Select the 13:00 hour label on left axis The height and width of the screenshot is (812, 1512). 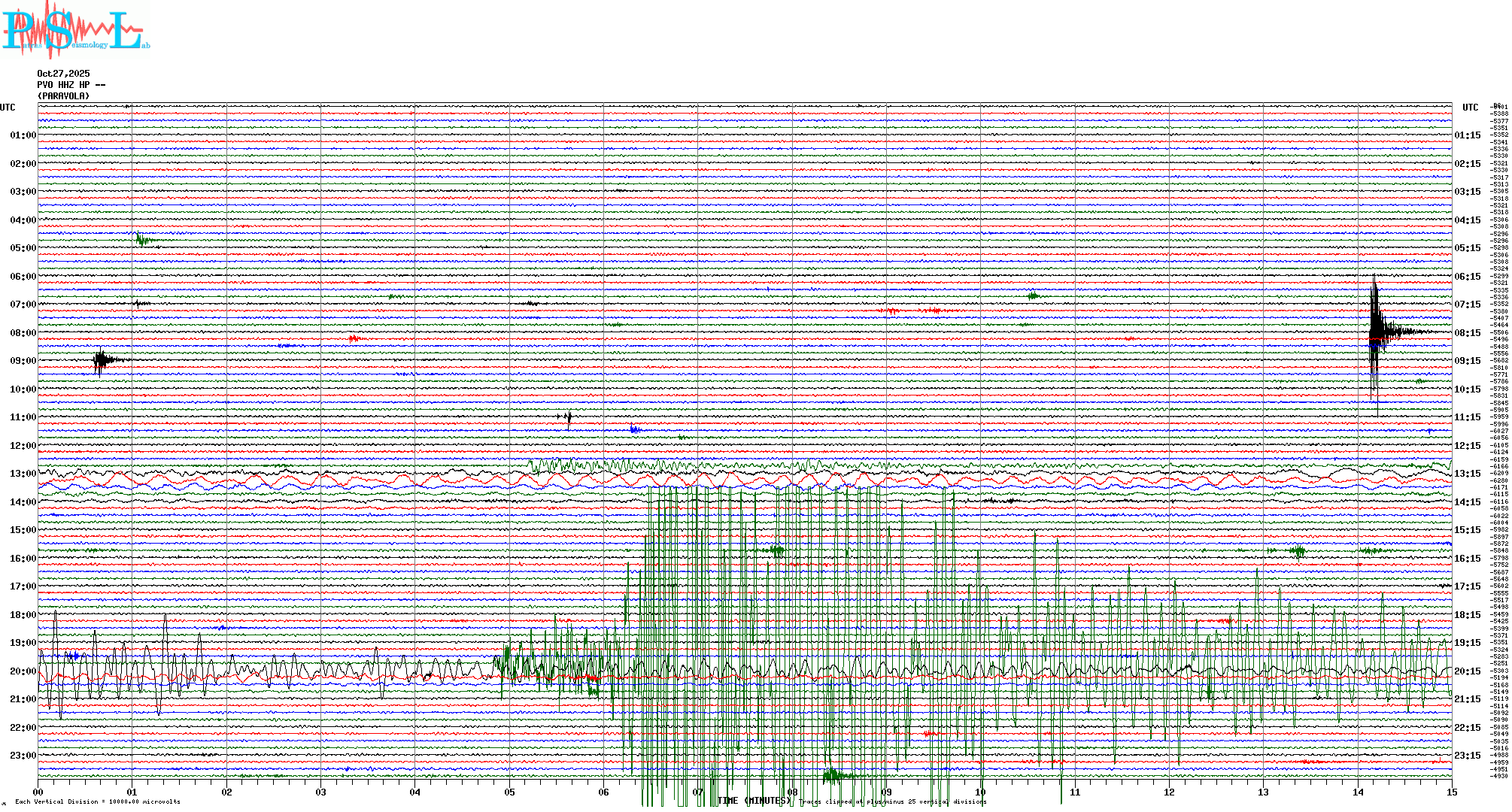point(23,474)
